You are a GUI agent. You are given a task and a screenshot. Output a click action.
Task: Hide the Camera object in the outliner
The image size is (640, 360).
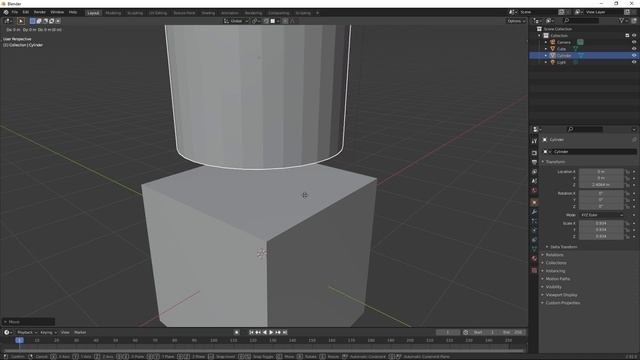click(x=634, y=42)
